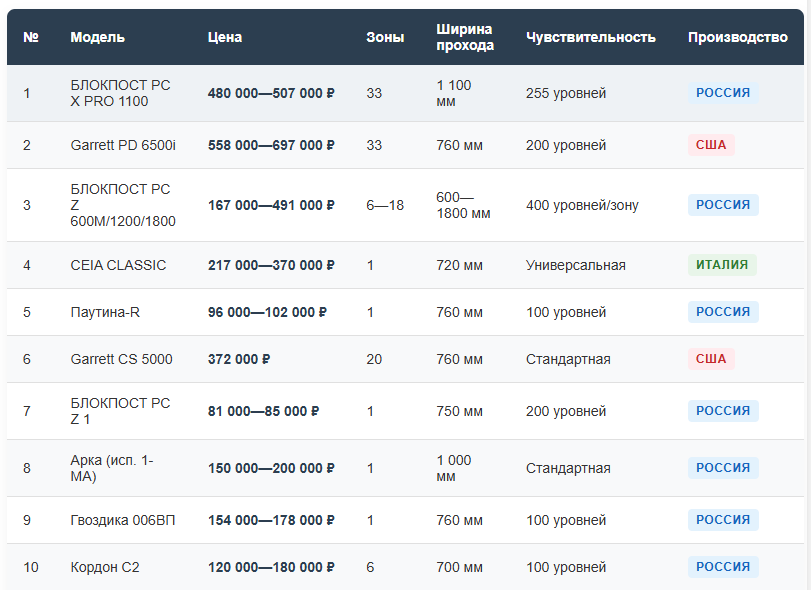Viewport: 811px width, 590px height.
Task: Click the 6—18 zones cell
Action: tap(385, 205)
